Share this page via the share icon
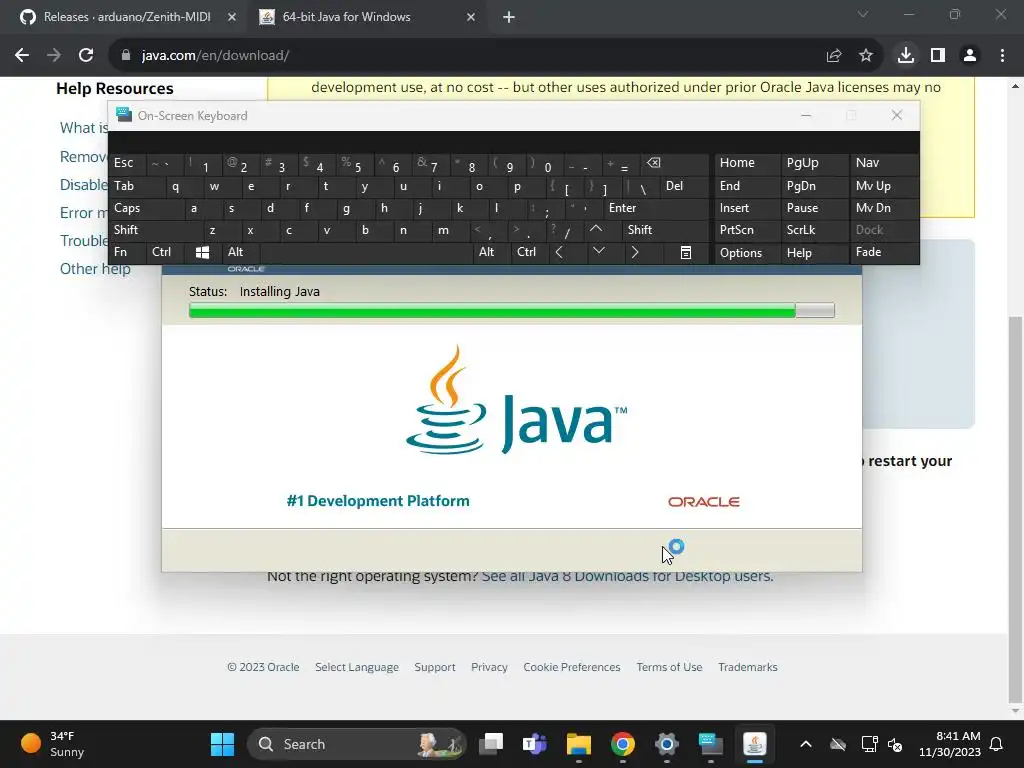The image size is (1024, 768). click(833, 56)
